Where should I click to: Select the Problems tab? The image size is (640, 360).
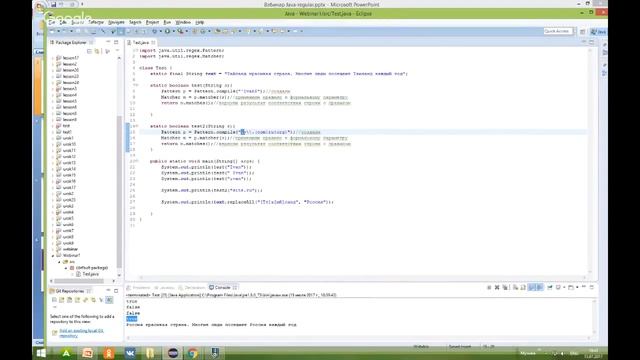click(x=139, y=288)
